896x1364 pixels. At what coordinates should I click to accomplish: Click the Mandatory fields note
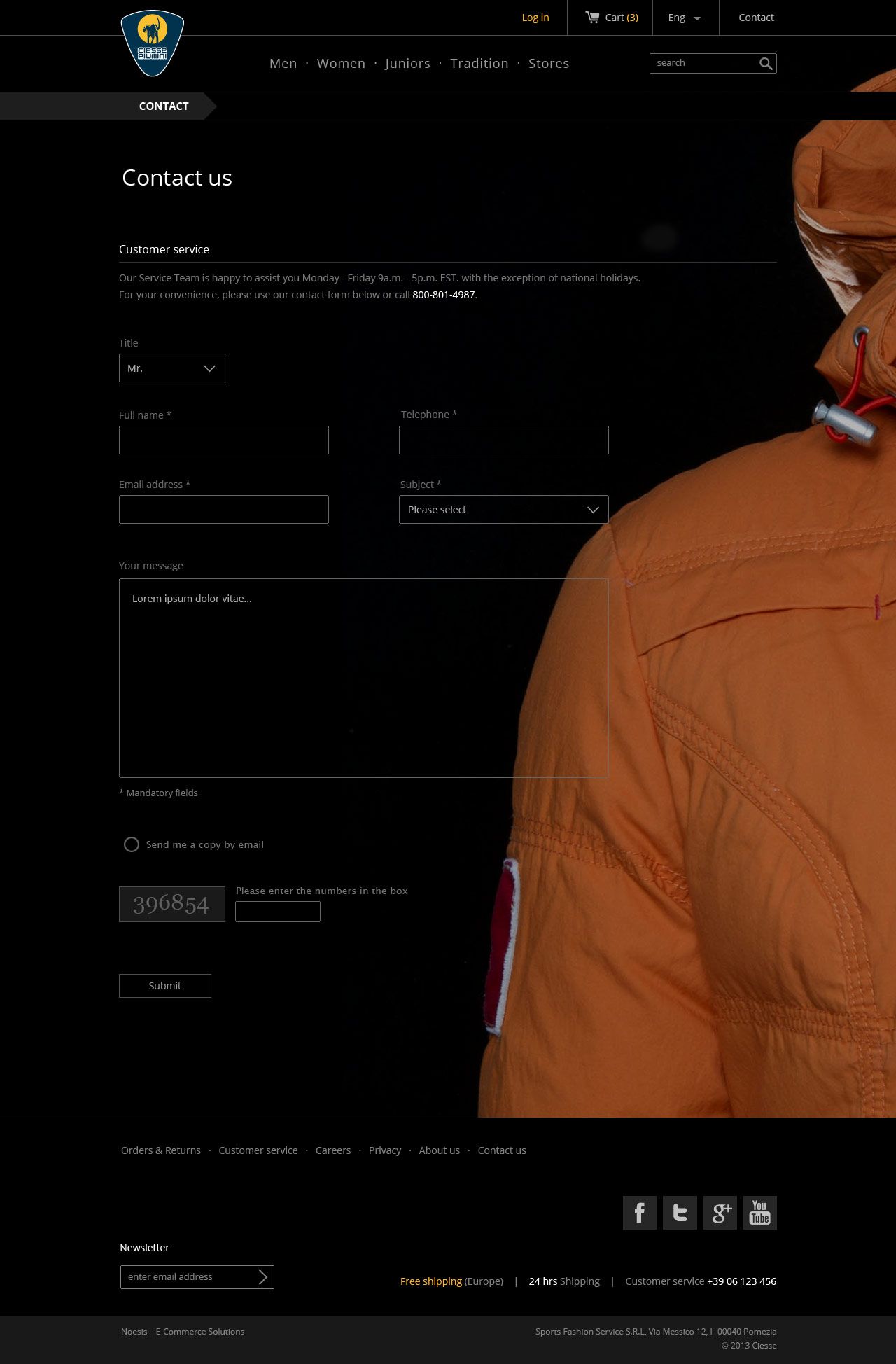158,793
